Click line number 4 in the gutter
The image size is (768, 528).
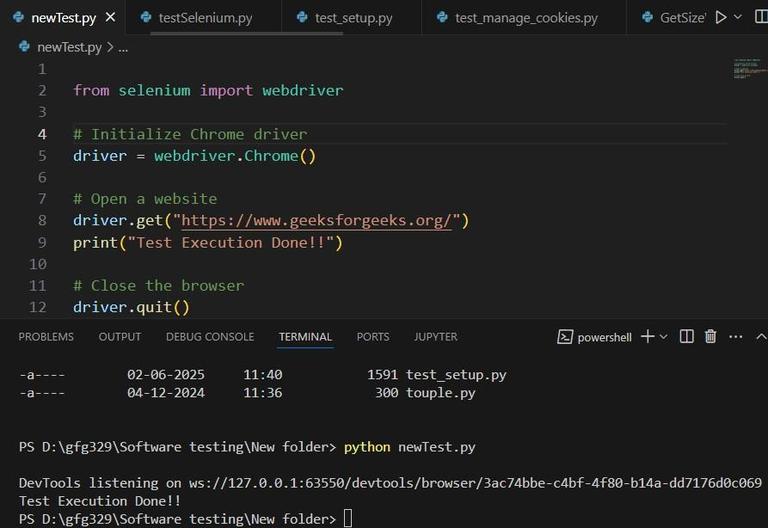(x=42, y=134)
